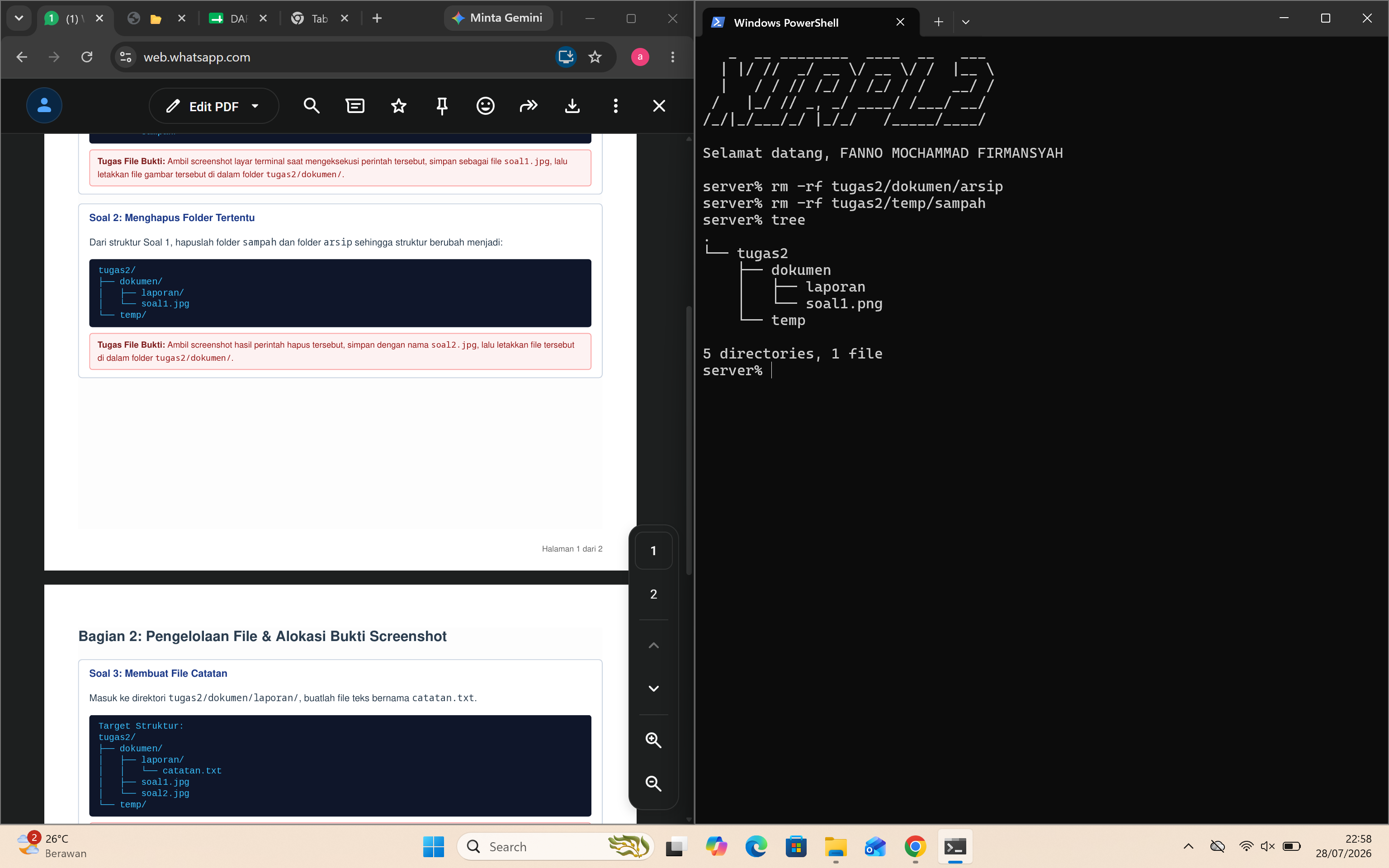Open Microsoft Edge from taskbar
1389x868 pixels.
tap(756, 846)
